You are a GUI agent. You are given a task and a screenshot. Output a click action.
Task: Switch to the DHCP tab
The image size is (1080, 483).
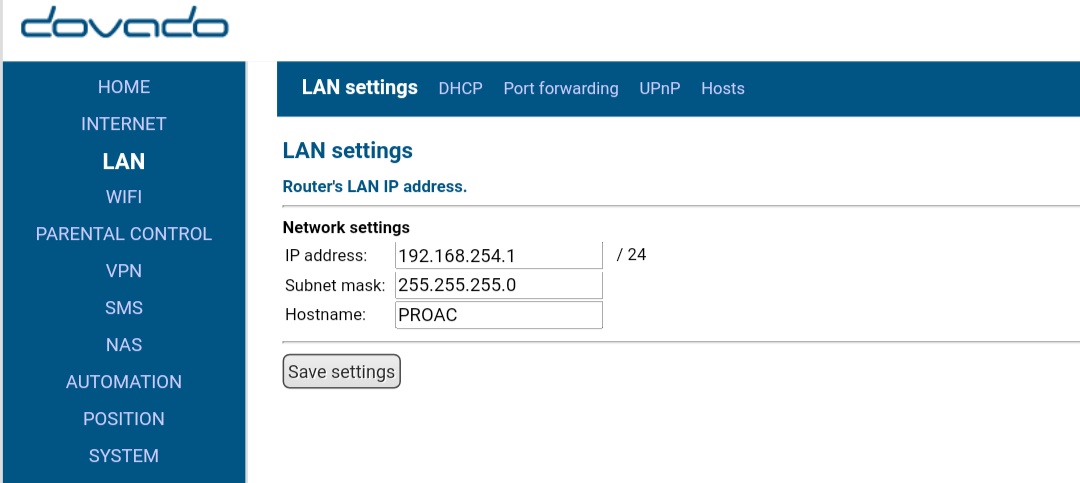pyautogui.click(x=460, y=89)
